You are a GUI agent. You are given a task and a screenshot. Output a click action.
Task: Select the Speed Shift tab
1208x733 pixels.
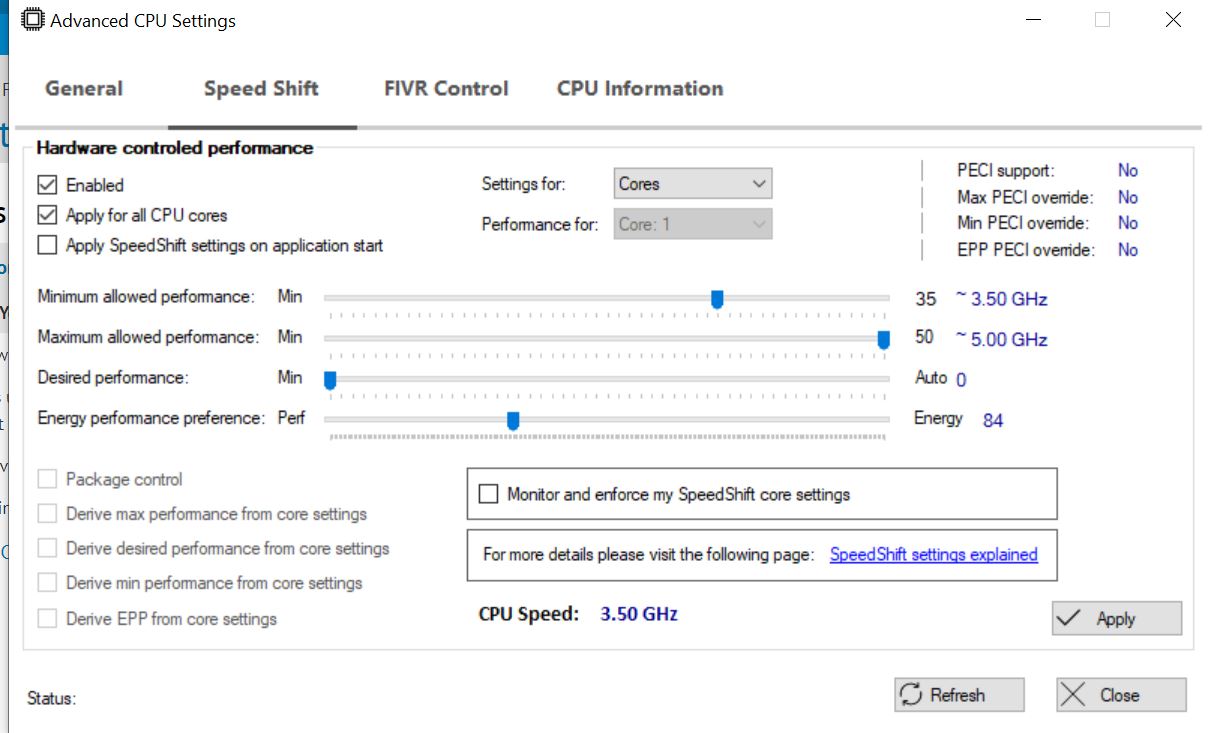[261, 89]
